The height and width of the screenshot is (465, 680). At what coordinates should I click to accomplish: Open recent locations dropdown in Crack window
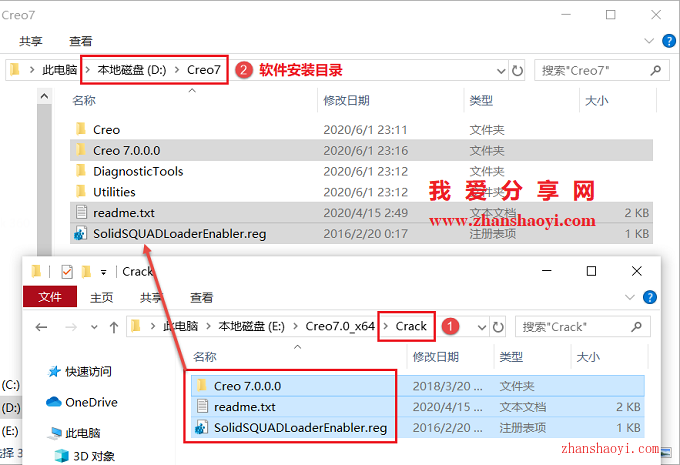tap(94, 327)
